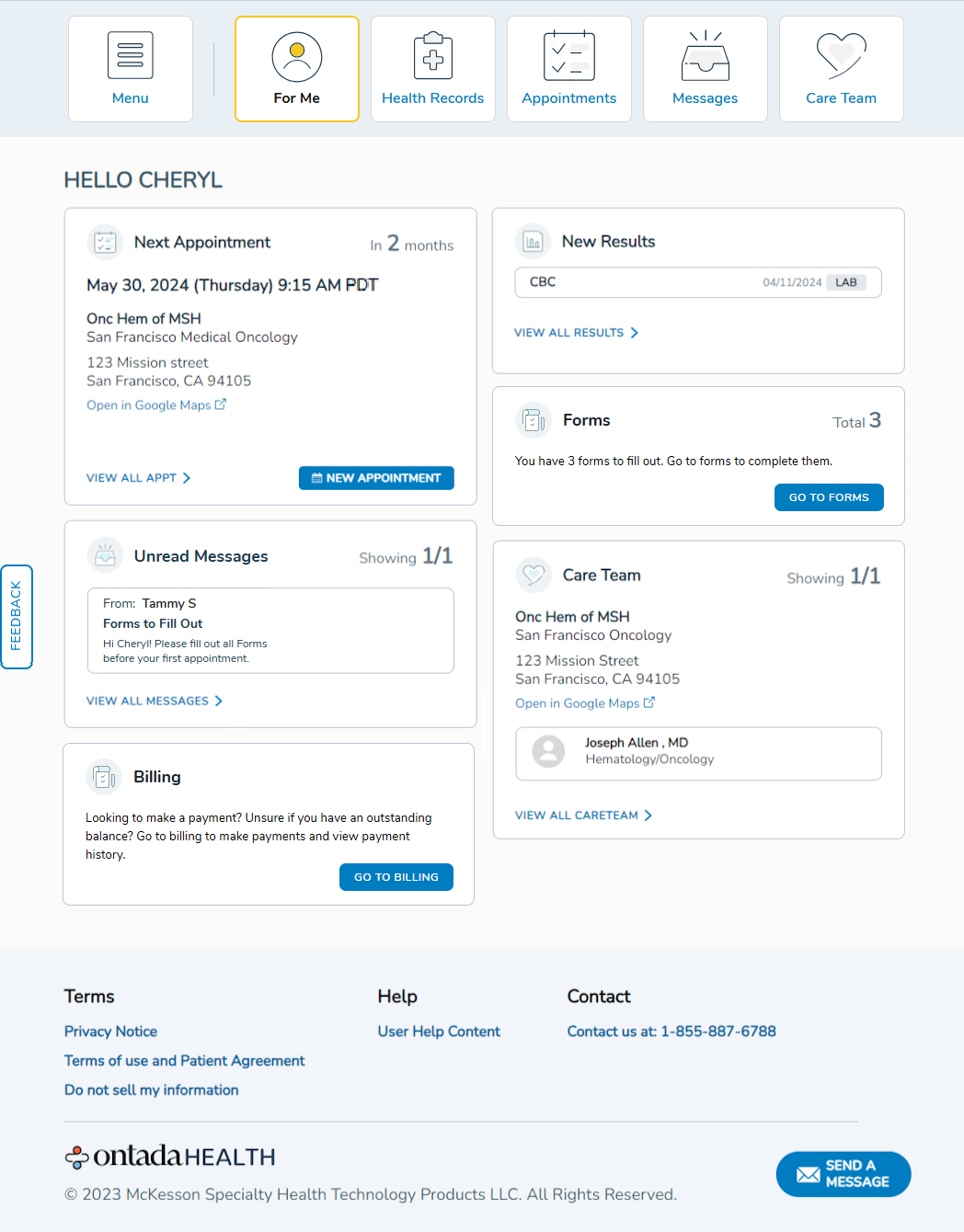Select the For Me profile icon
The height and width of the screenshot is (1232, 964).
coord(297,57)
